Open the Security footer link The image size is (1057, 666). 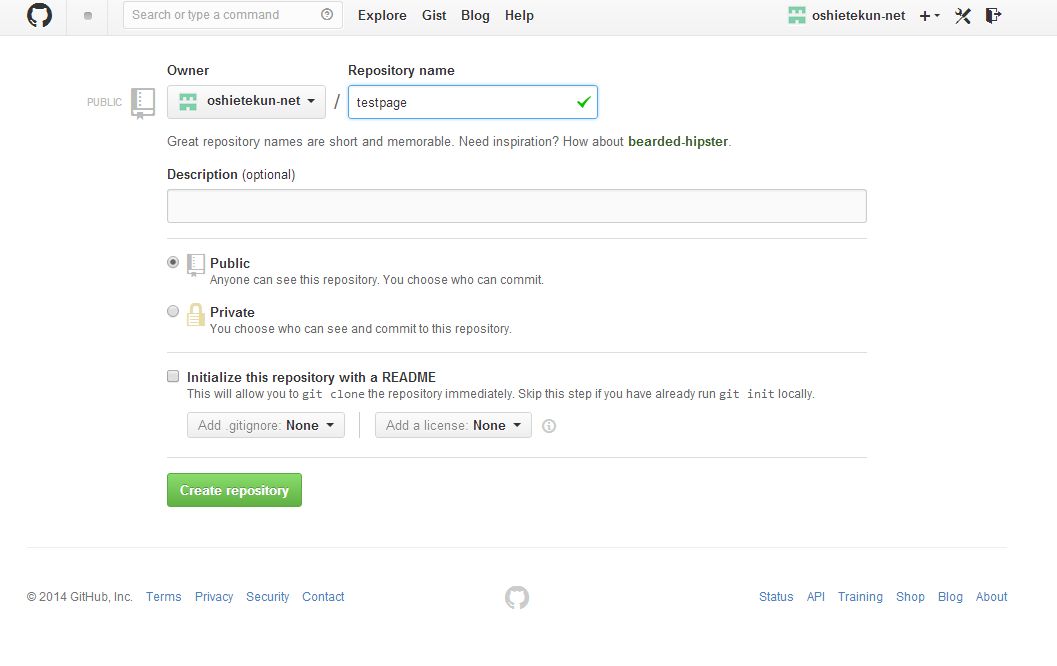point(268,597)
